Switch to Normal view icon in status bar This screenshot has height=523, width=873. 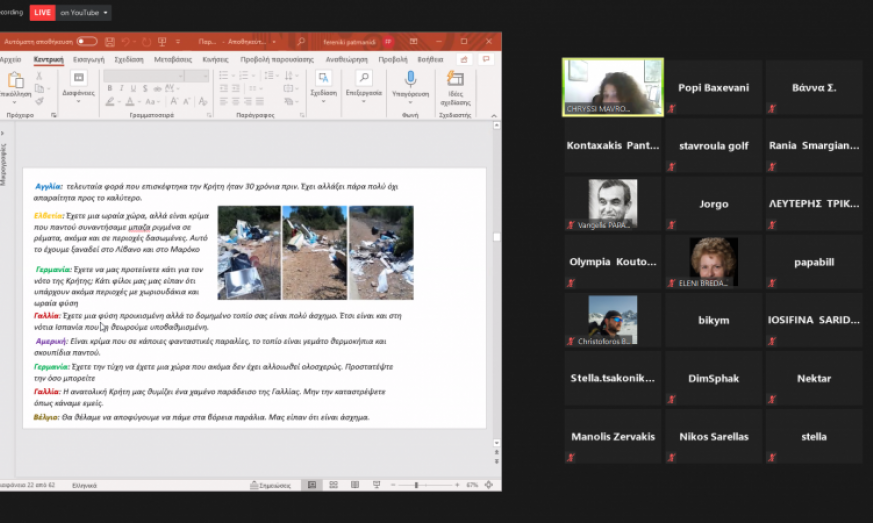point(312,485)
